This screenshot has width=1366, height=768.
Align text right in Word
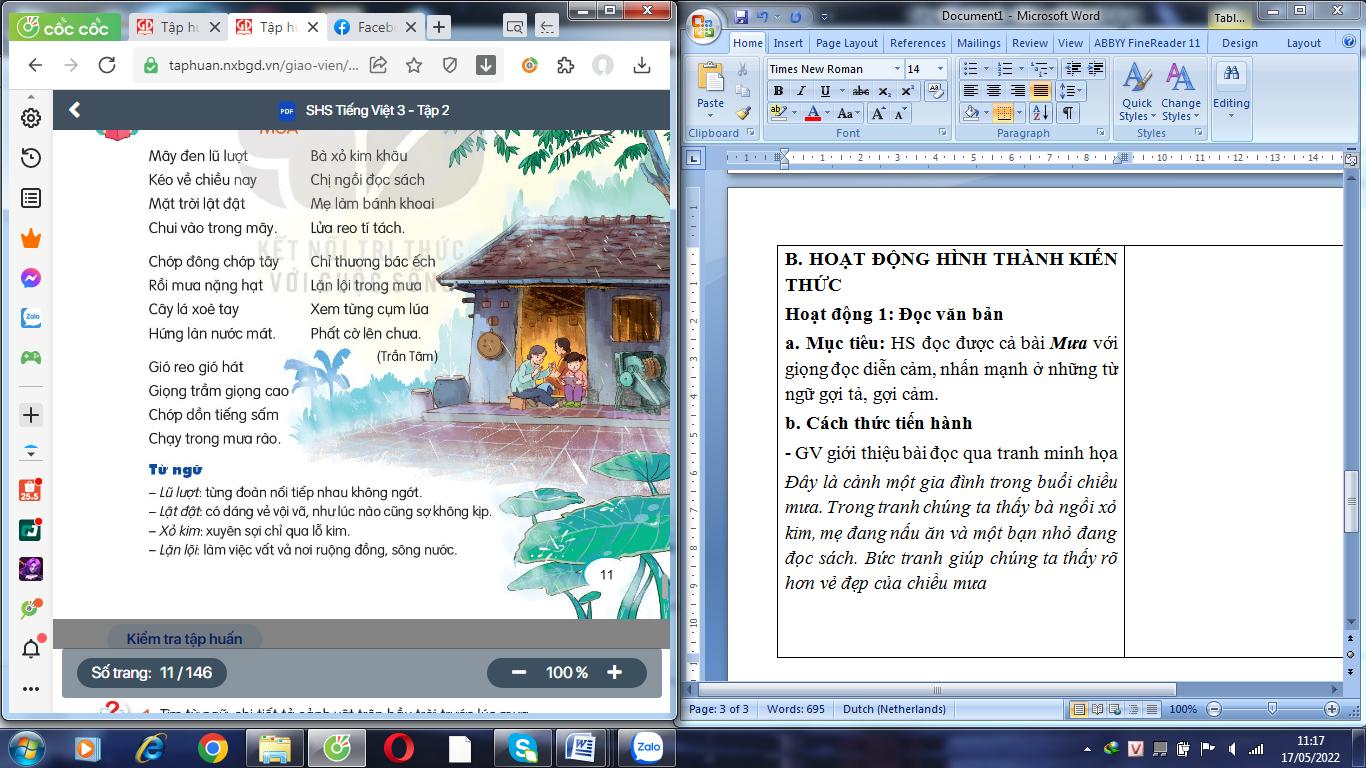point(1017,91)
